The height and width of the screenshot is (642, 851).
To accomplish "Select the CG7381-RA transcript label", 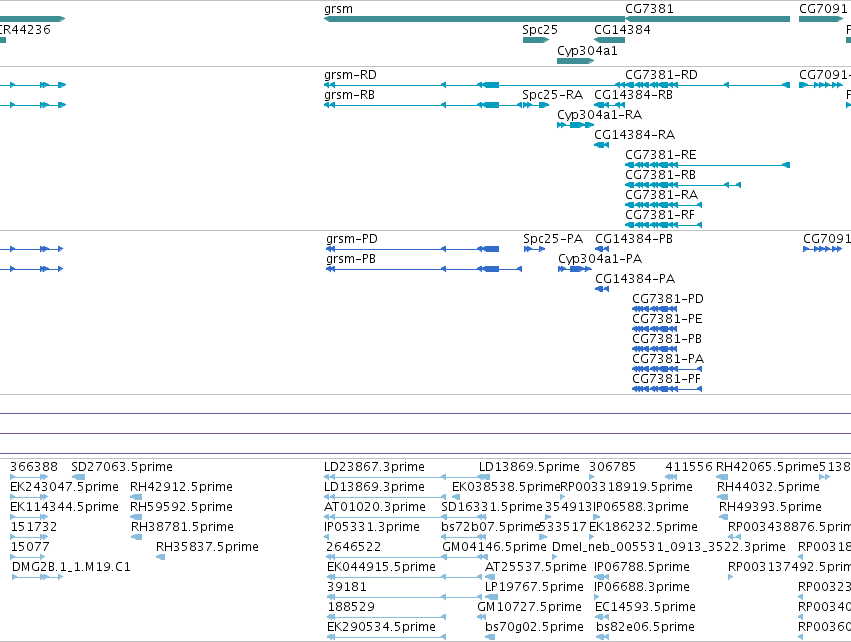I will click(662, 195).
